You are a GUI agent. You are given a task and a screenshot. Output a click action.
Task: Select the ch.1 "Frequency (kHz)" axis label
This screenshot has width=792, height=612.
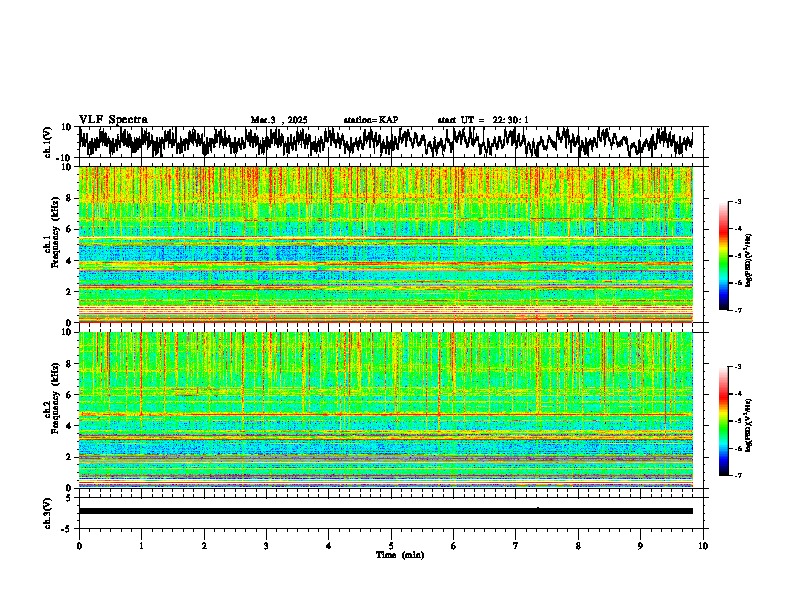[55, 231]
